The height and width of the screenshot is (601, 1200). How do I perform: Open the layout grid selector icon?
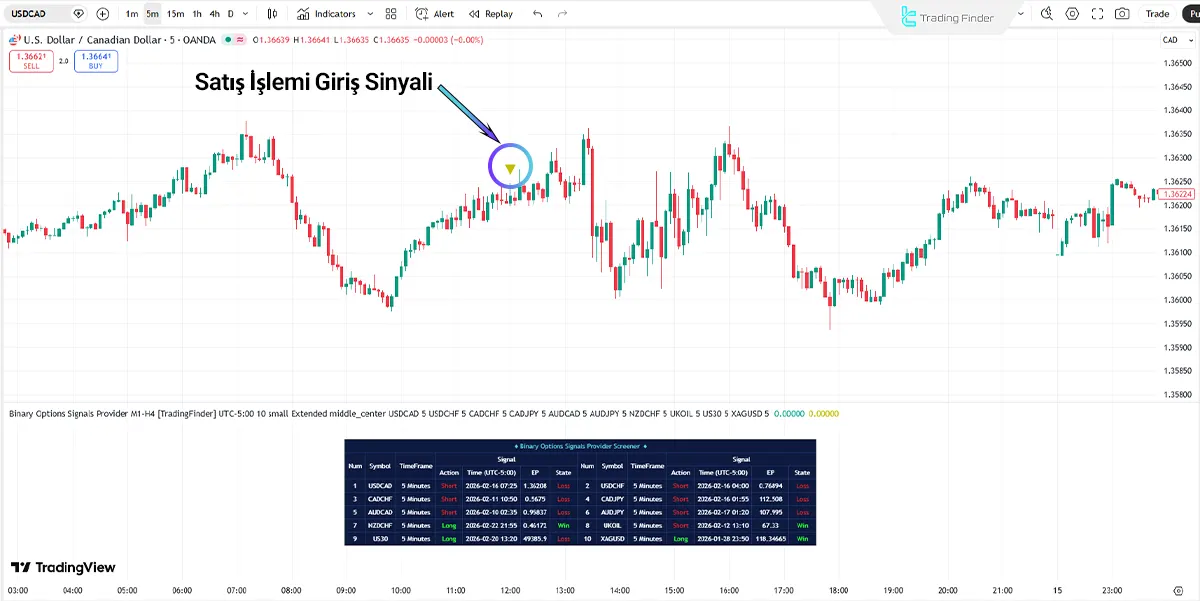coord(390,13)
